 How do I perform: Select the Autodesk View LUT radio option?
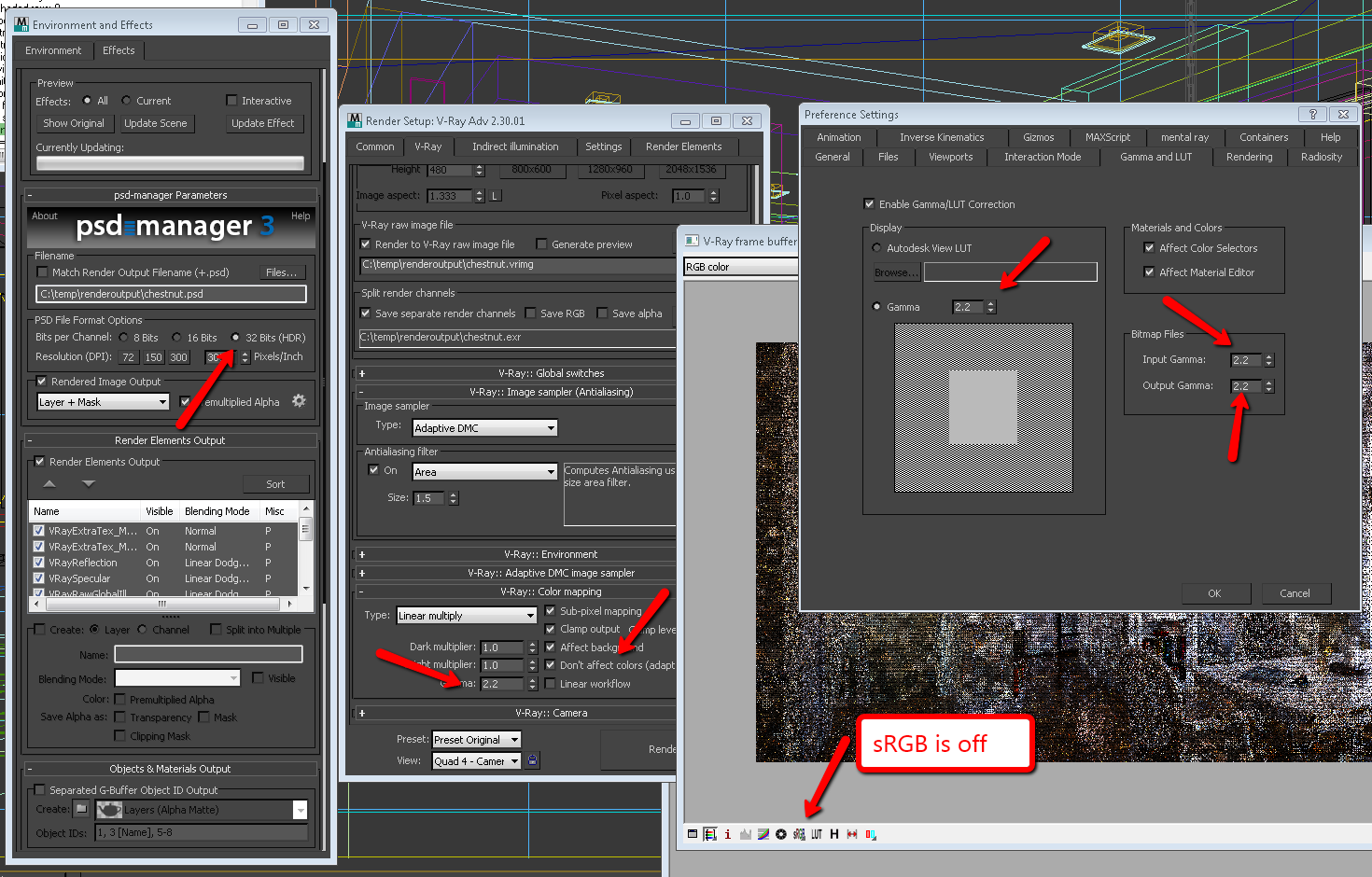876,247
